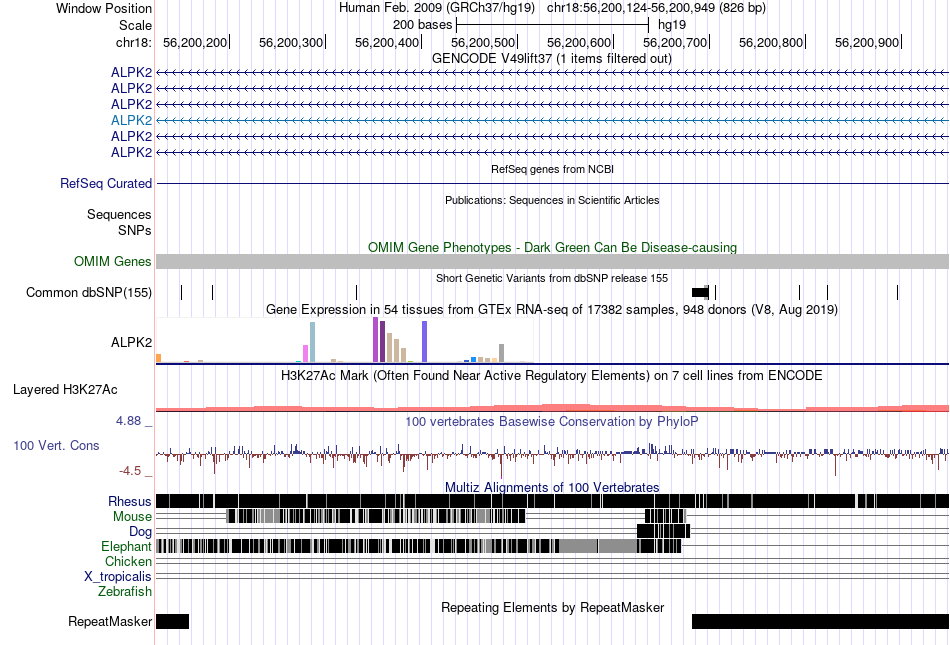Screen dimensions: 950x645
Task: Click the OMIM Genes track label
Action: pos(113,262)
